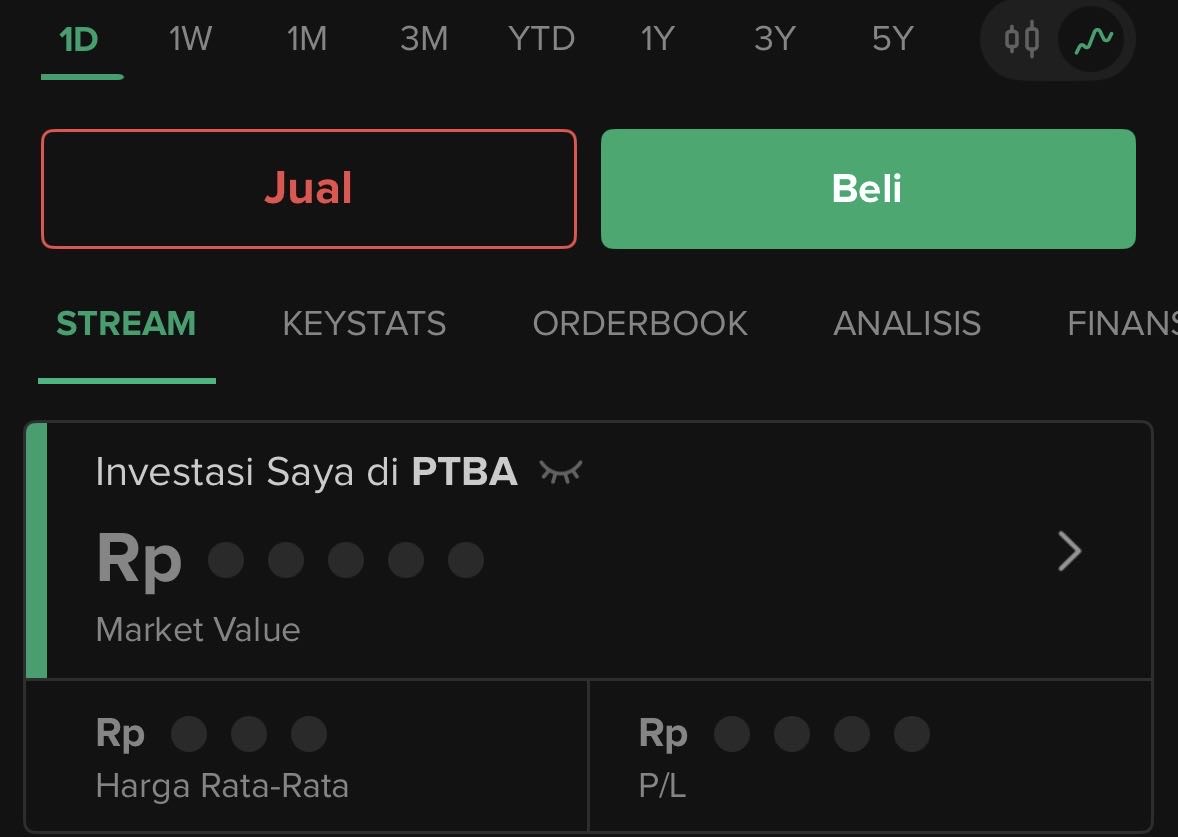Select the 3Y chart timeframe
Screen dimensions: 1178x837
(x=775, y=40)
